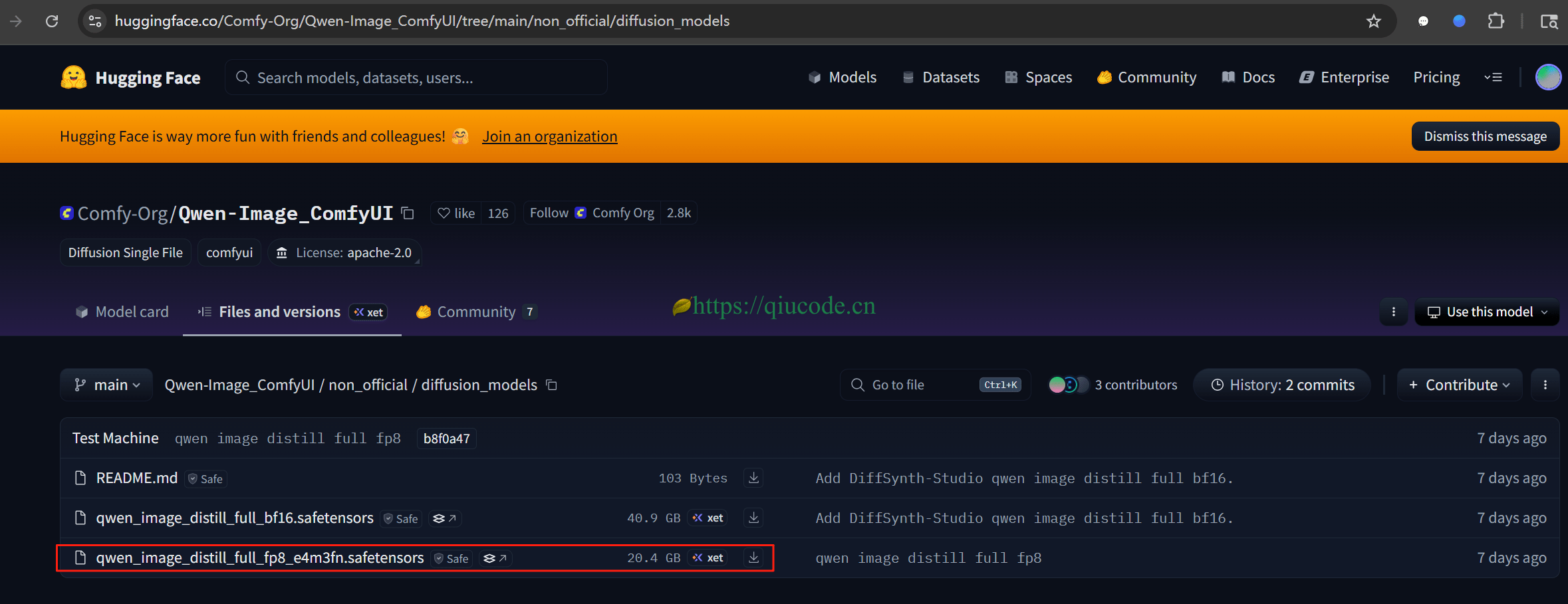Viewport: 1568px width, 604px height.
Task: Copy model name icon next to Qwen-Image_ComfyUI
Action: click(x=408, y=213)
